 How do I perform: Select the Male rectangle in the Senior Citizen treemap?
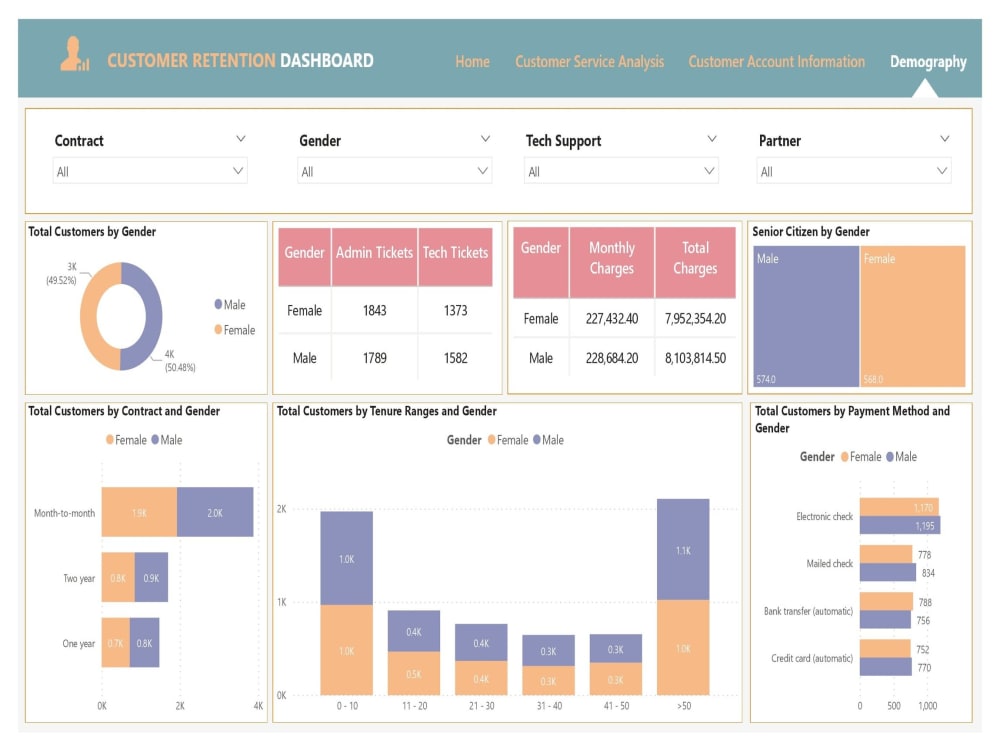coord(805,315)
